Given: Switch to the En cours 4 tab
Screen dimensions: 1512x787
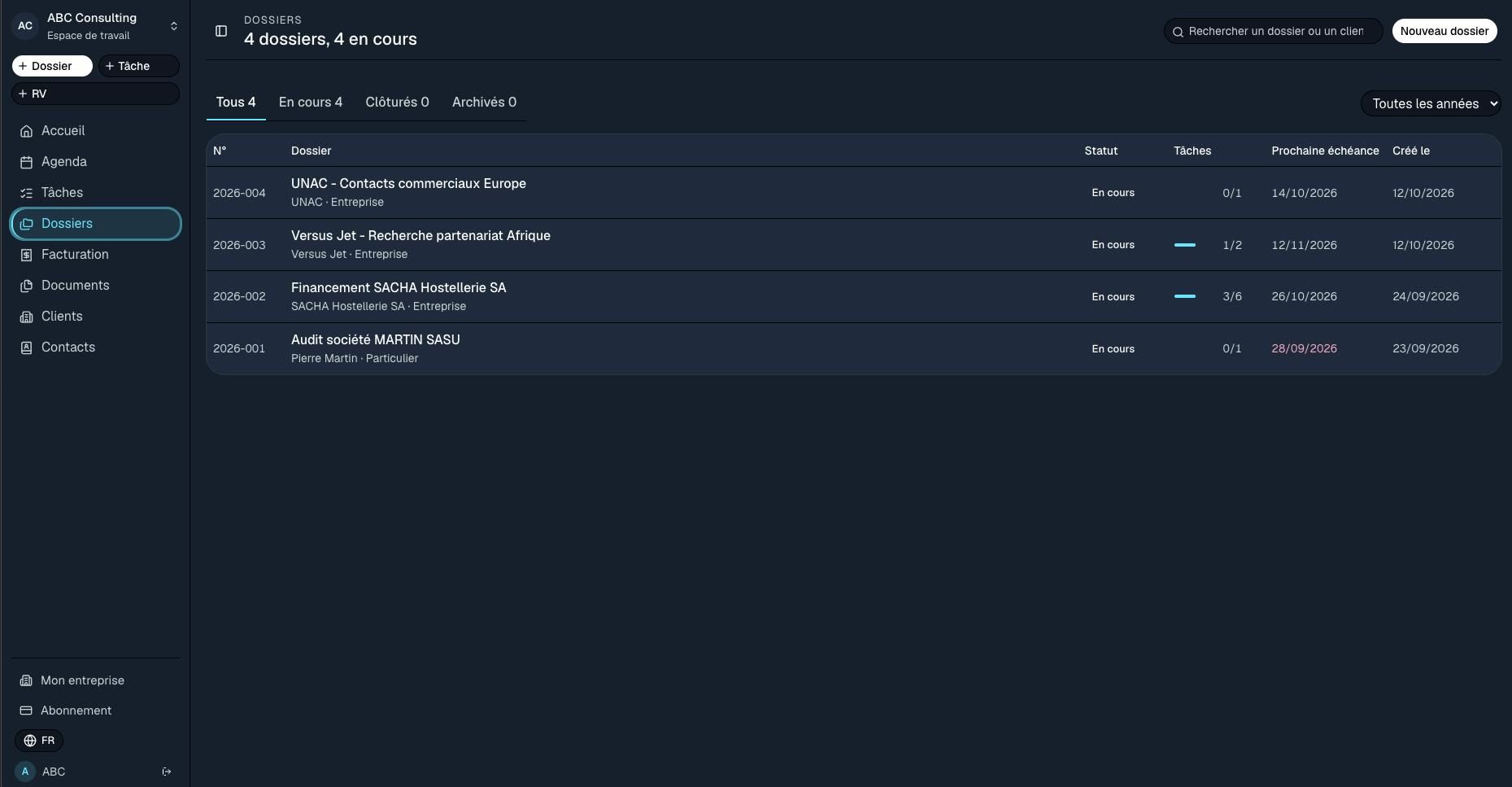Looking at the screenshot, I should 311,103.
